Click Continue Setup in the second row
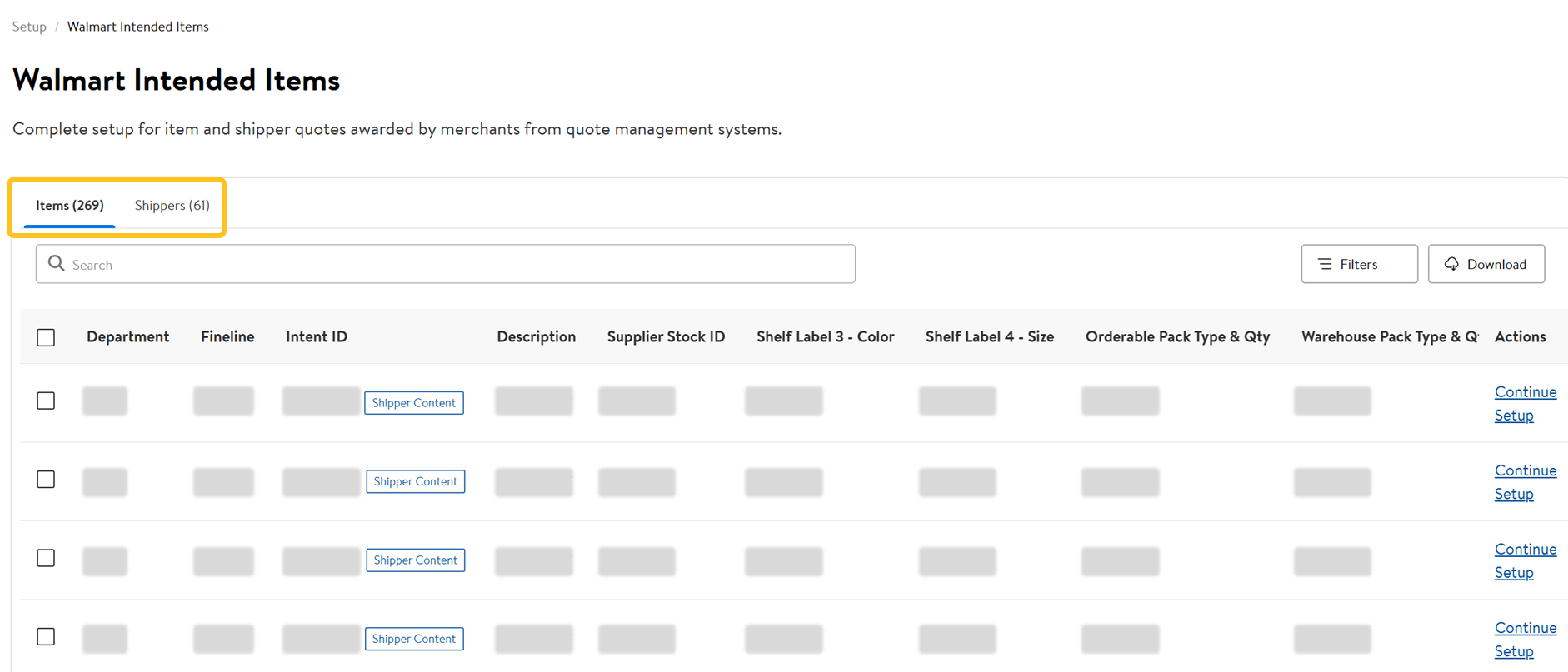Viewport: 1568px width, 672px height. 1525,482
